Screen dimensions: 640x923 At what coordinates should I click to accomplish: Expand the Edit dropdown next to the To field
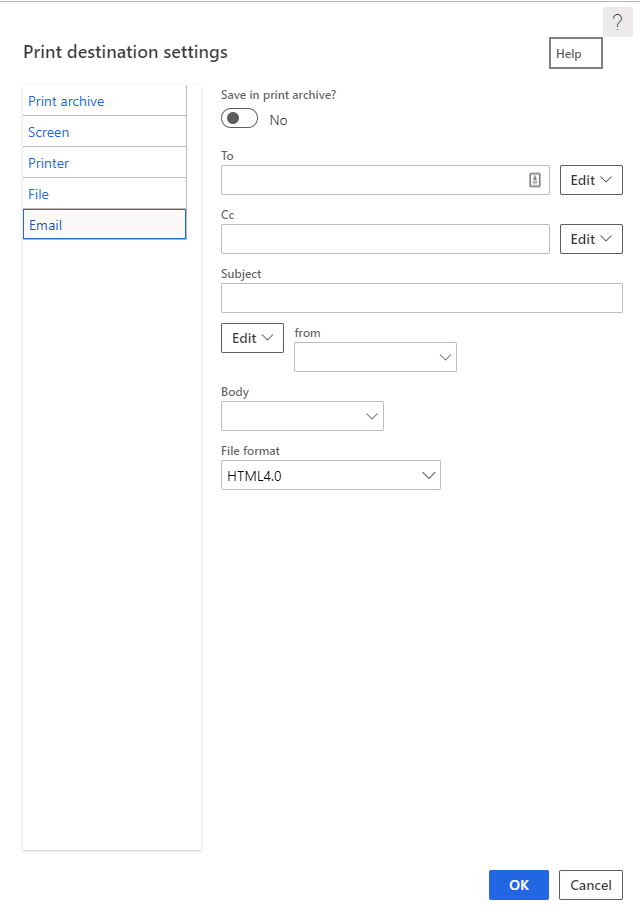pyautogui.click(x=590, y=180)
